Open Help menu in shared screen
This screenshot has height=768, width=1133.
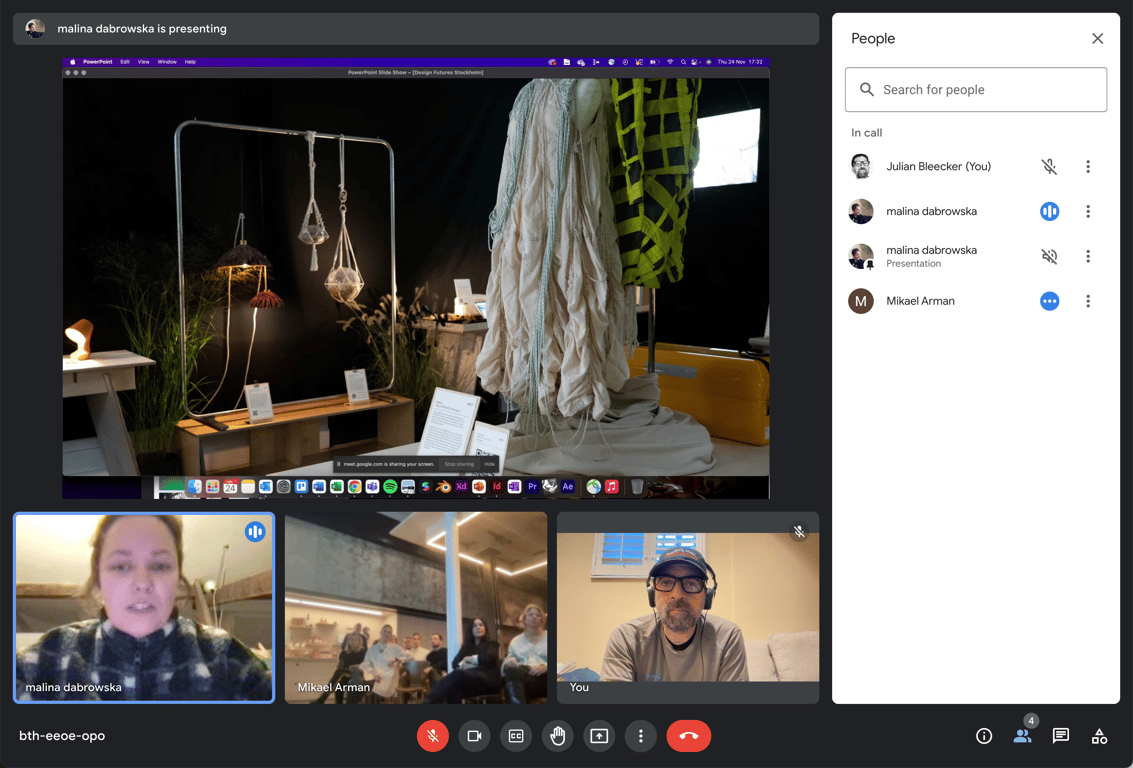pyautogui.click(x=190, y=62)
